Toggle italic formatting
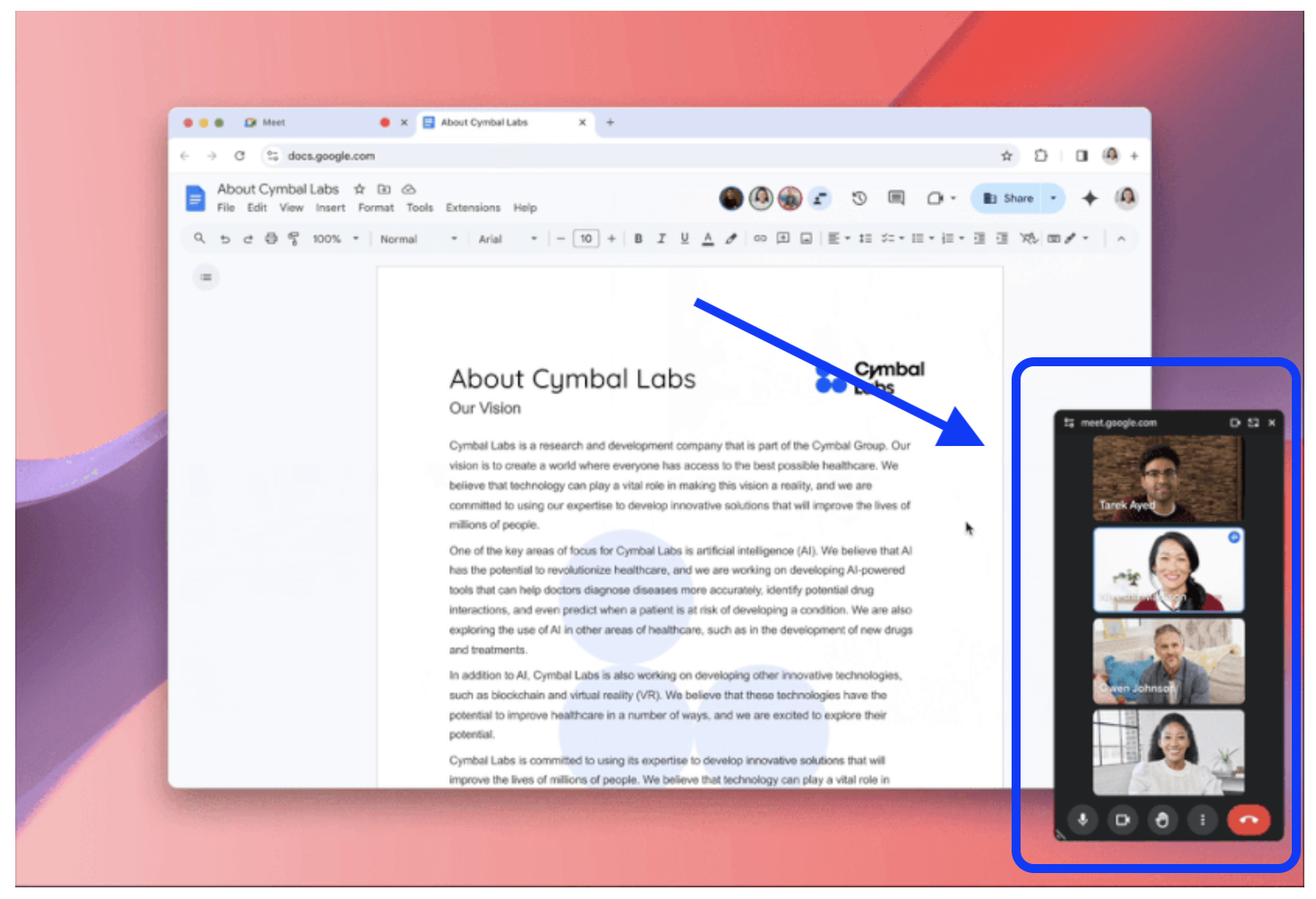 pos(662,238)
